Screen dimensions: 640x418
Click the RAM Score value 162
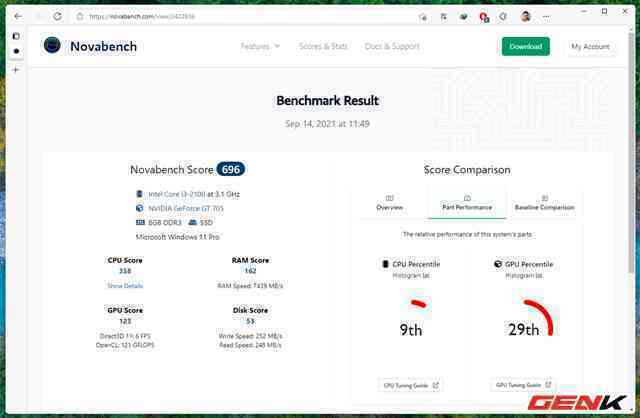point(250,271)
